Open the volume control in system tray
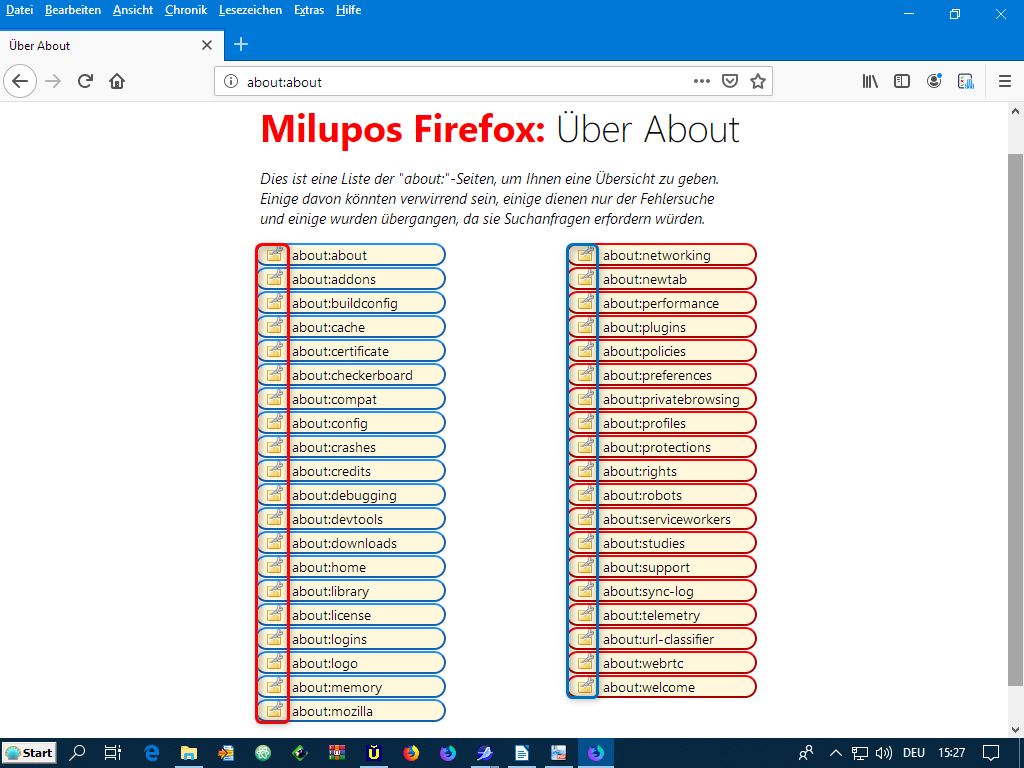Viewport: 1024px width, 768px height. [x=884, y=753]
